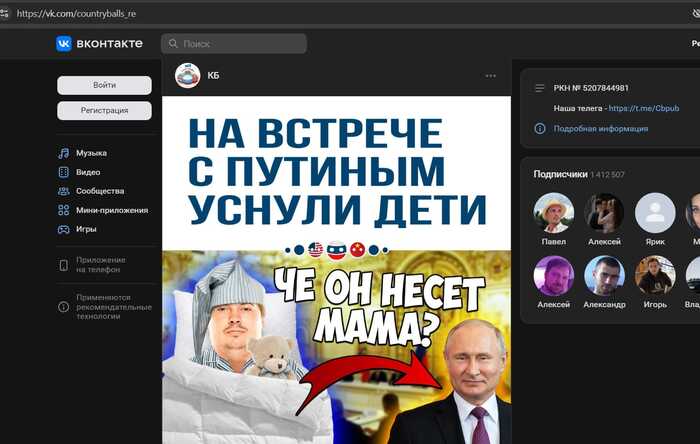This screenshot has width=700, height=444.
Task: Open subscriber Игорь's profile avatar
Action: click(x=655, y=275)
